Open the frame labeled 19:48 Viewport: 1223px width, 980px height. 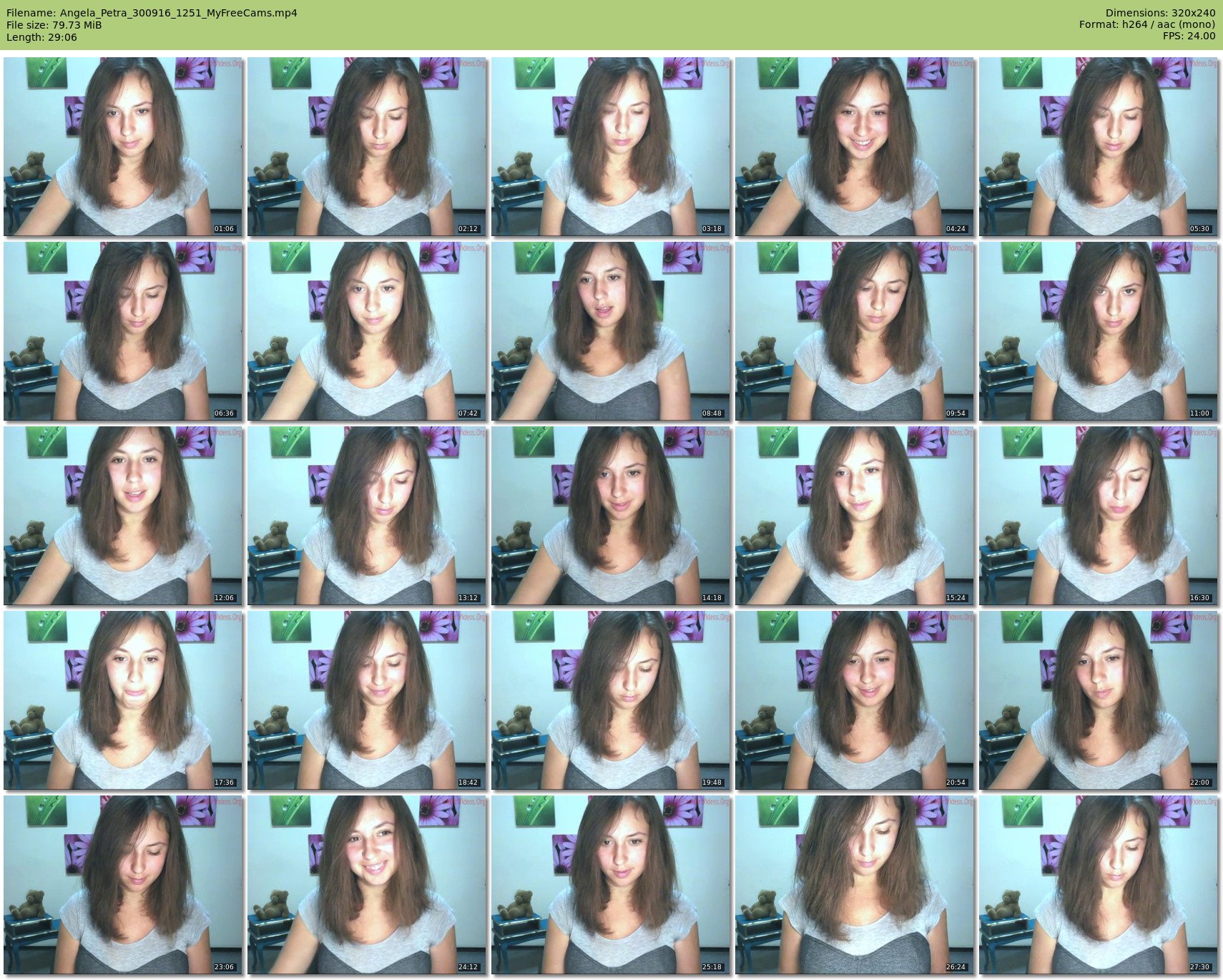tap(611, 700)
